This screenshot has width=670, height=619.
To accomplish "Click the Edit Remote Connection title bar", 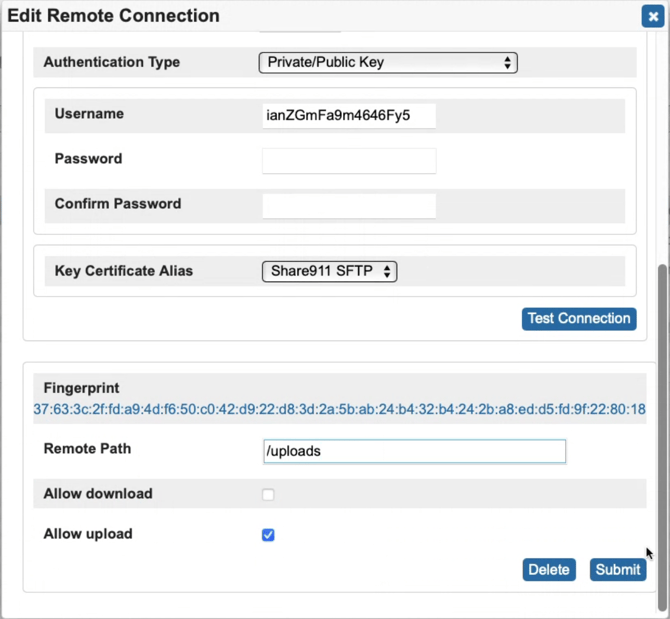I will tap(300, 16).
